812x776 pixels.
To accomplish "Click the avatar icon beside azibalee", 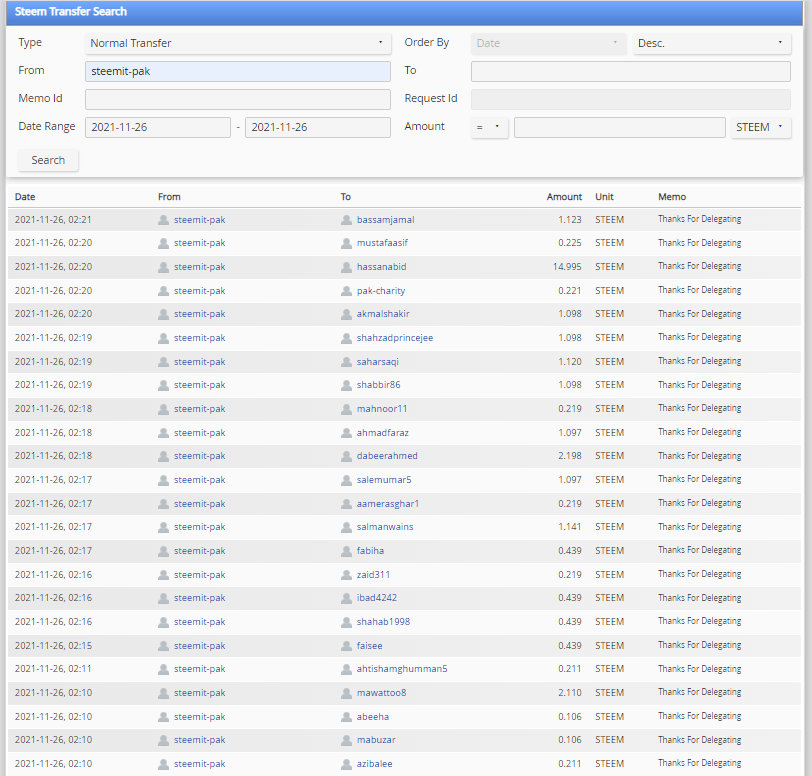I will 346,764.
